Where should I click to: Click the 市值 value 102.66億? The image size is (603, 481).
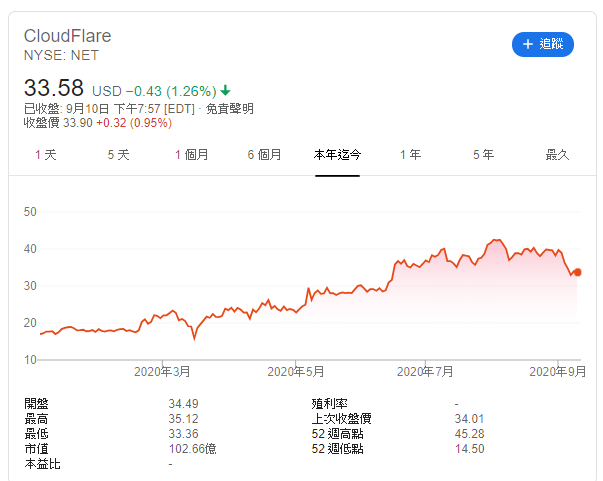point(192,449)
